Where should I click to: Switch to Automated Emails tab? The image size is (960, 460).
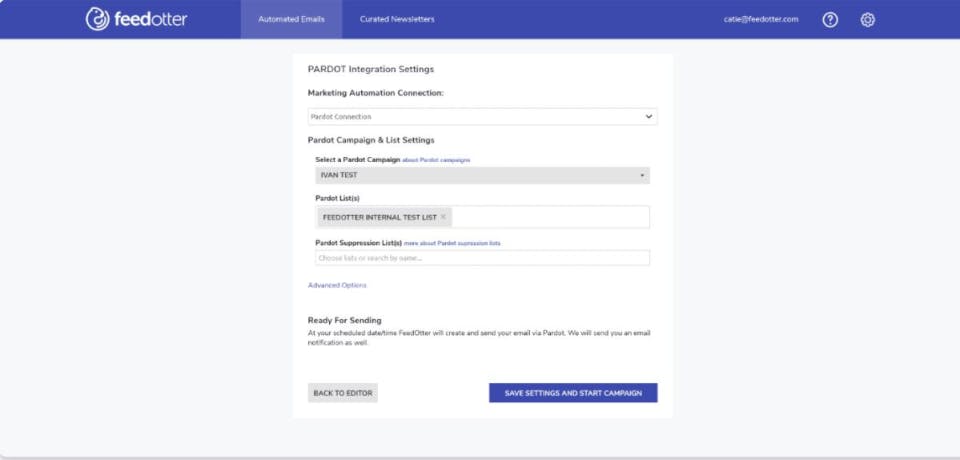coord(291,20)
